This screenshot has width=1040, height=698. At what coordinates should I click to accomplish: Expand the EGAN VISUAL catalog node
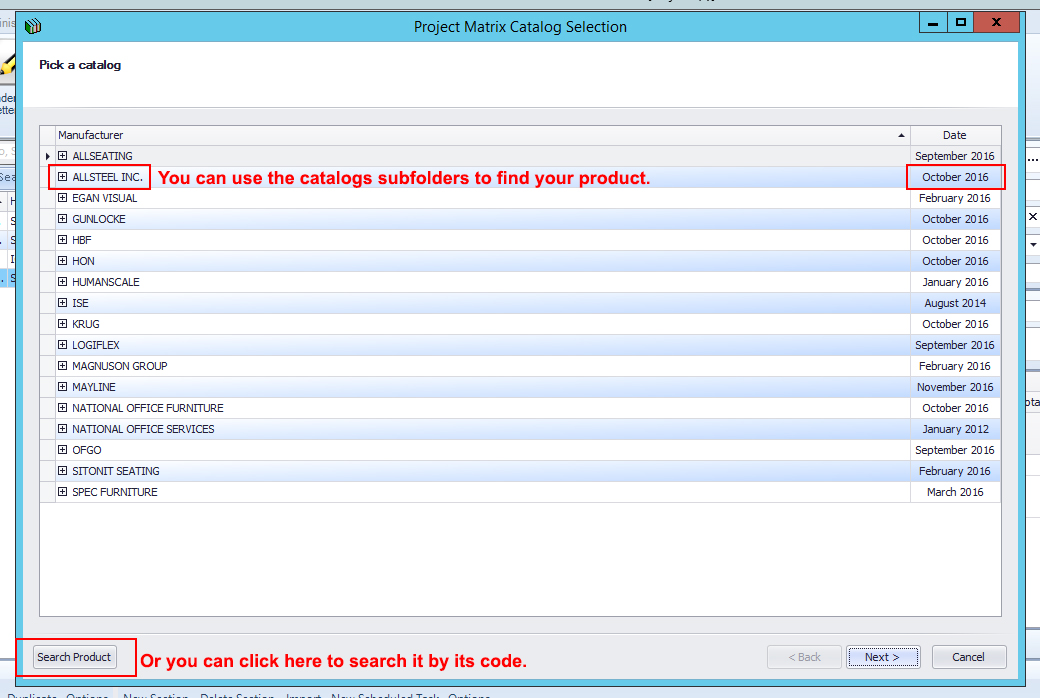coord(62,198)
